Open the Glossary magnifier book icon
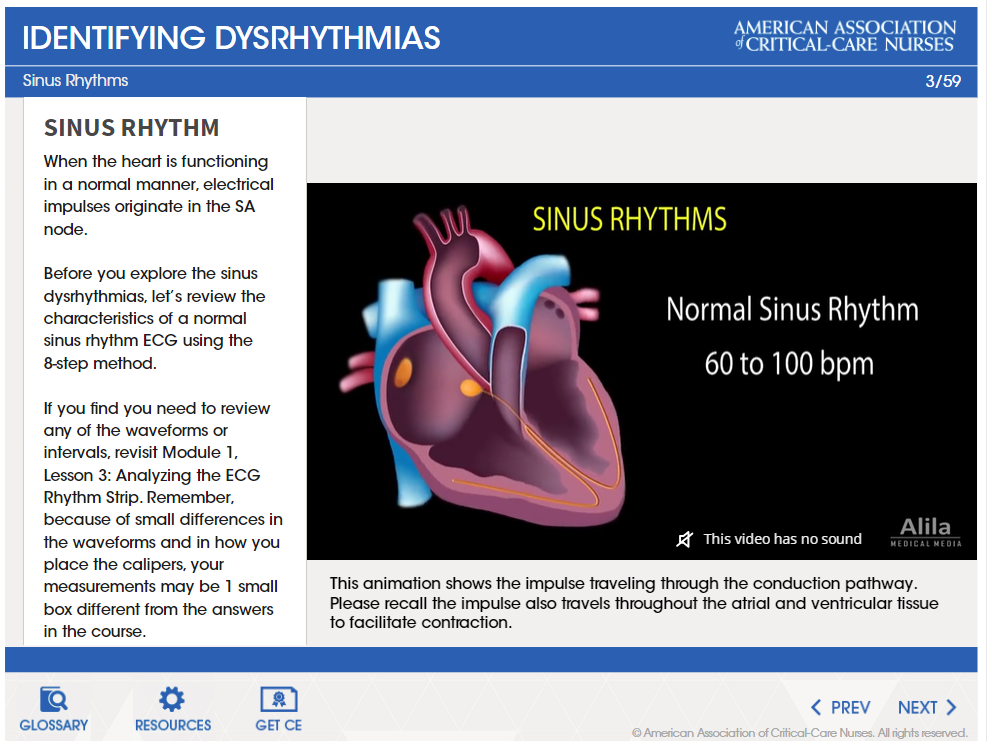This screenshot has height=741, width=987. 53,699
